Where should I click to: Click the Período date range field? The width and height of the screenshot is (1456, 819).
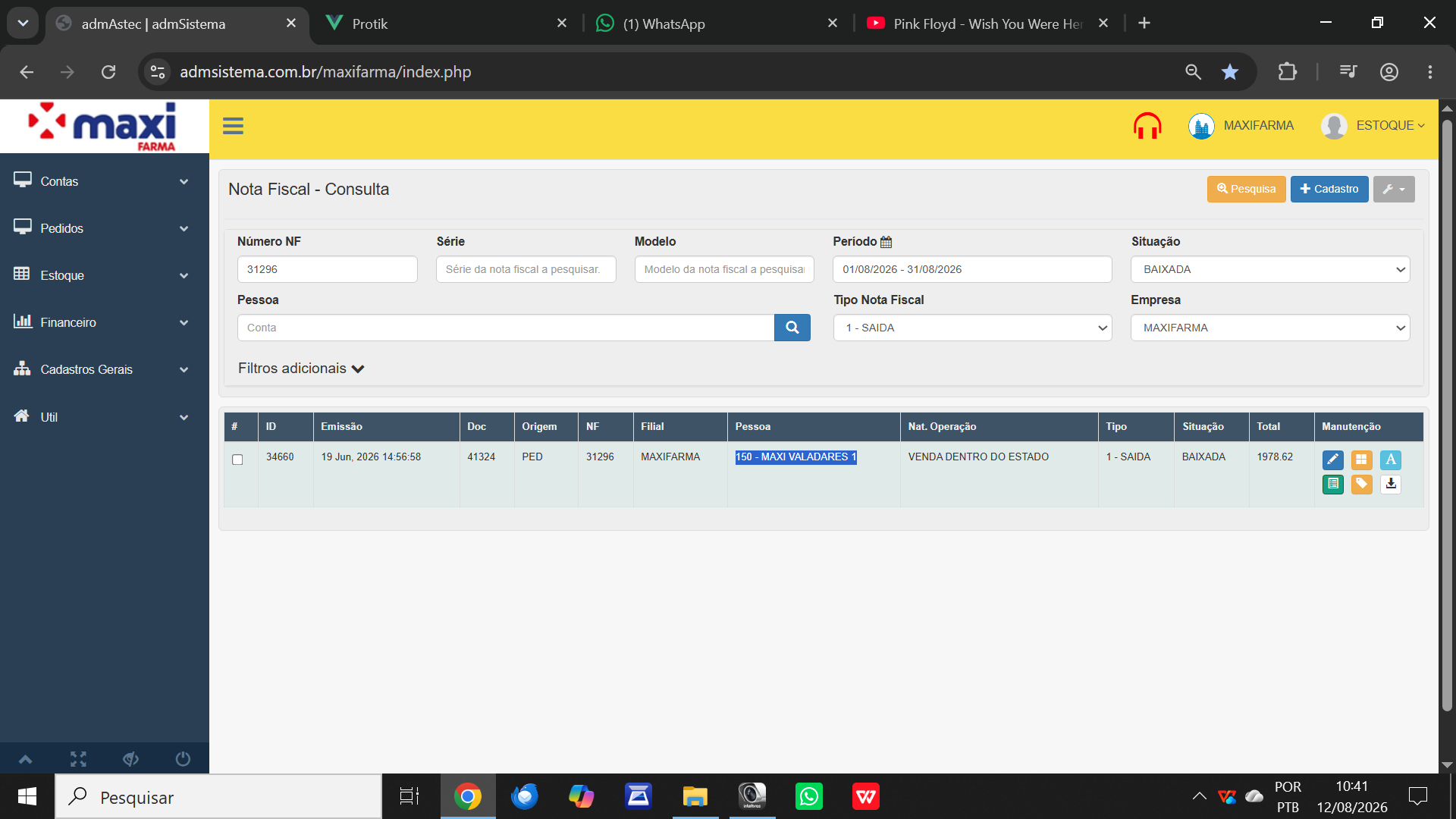point(972,269)
